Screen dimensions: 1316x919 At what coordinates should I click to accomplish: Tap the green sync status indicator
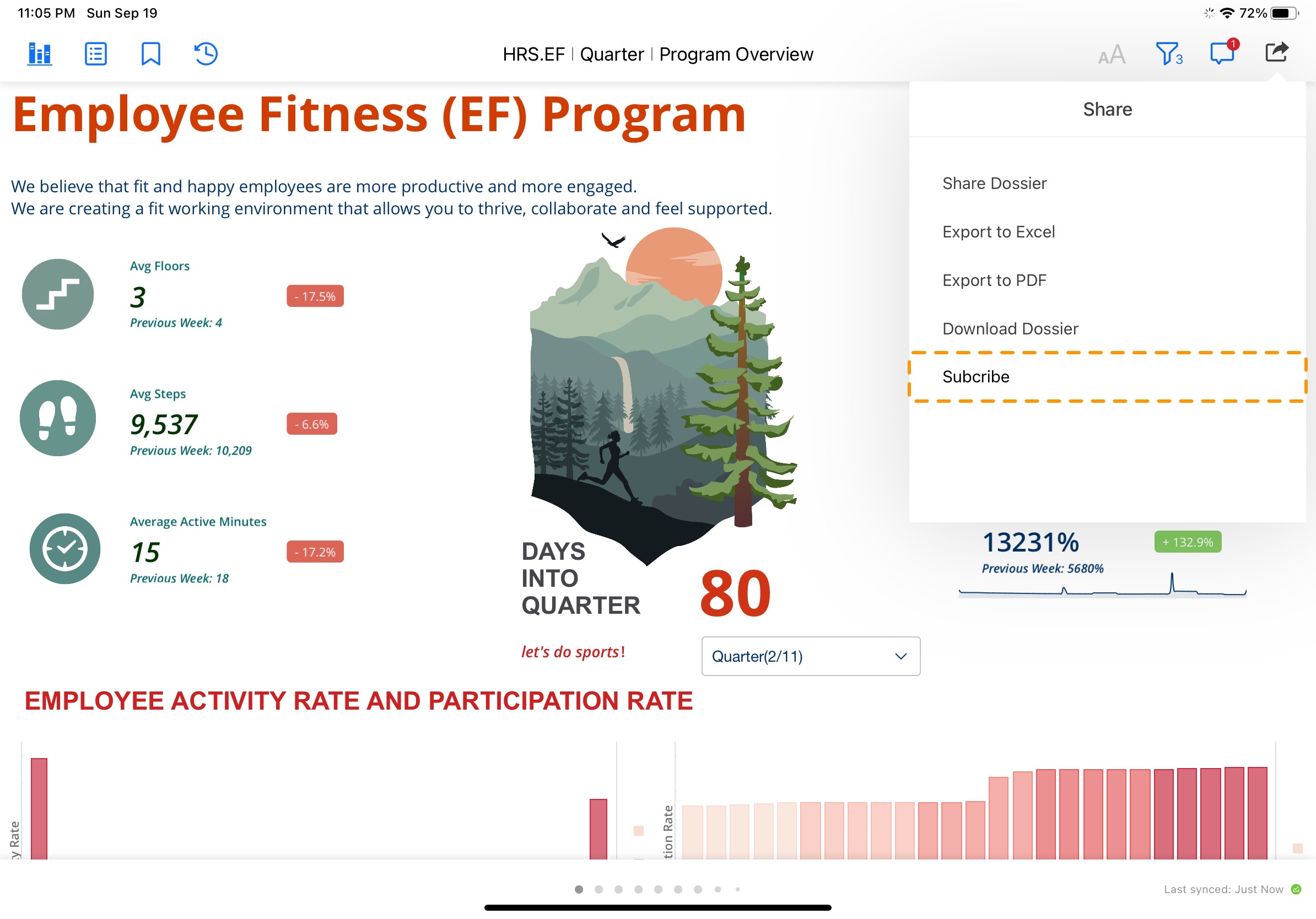[x=1296, y=889]
